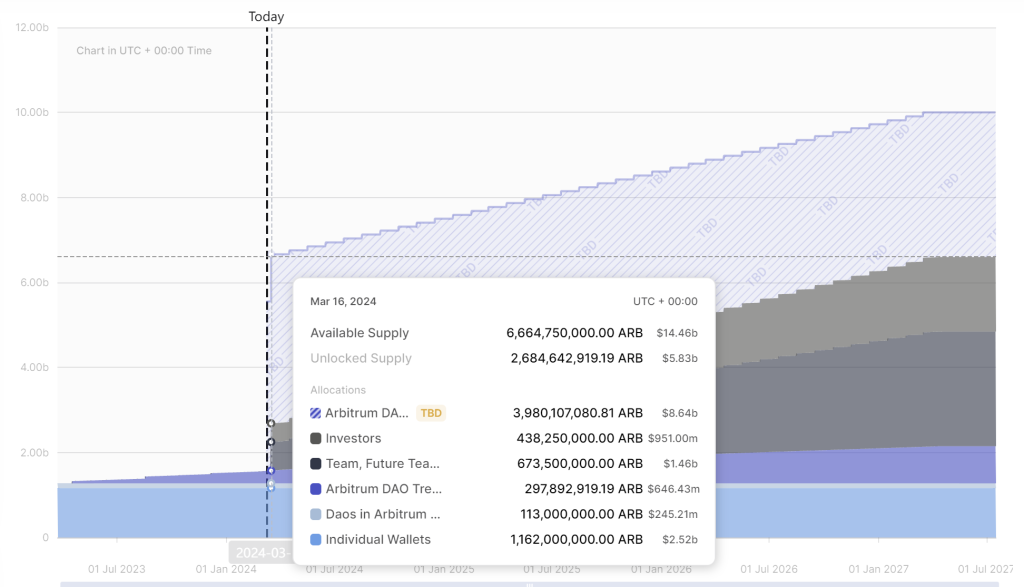Select the Daos in Arbitrum swatch
Viewport: 1024px width, 587px height.
(x=316, y=514)
